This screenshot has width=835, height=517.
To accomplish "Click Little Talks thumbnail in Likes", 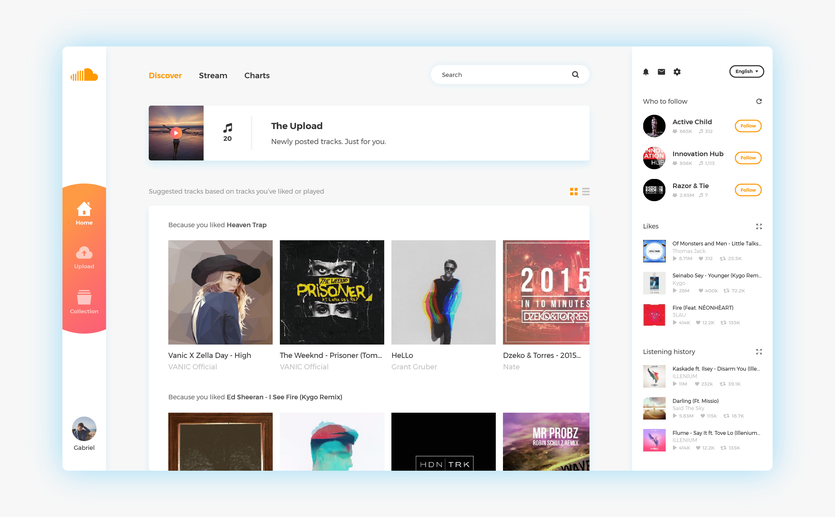I will (x=654, y=251).
